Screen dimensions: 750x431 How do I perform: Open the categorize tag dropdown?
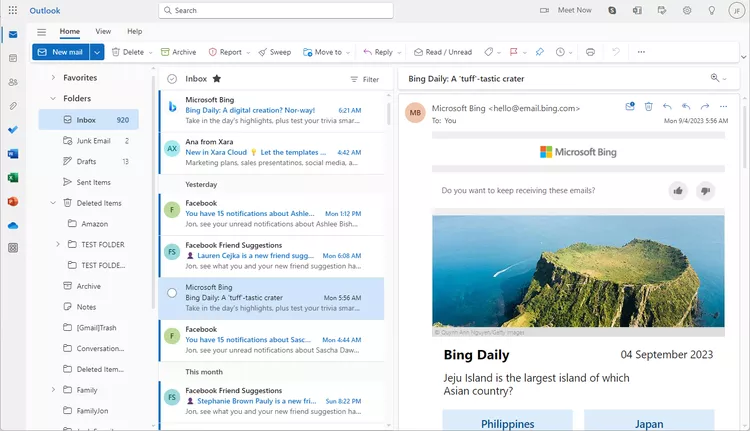point(499,53)
